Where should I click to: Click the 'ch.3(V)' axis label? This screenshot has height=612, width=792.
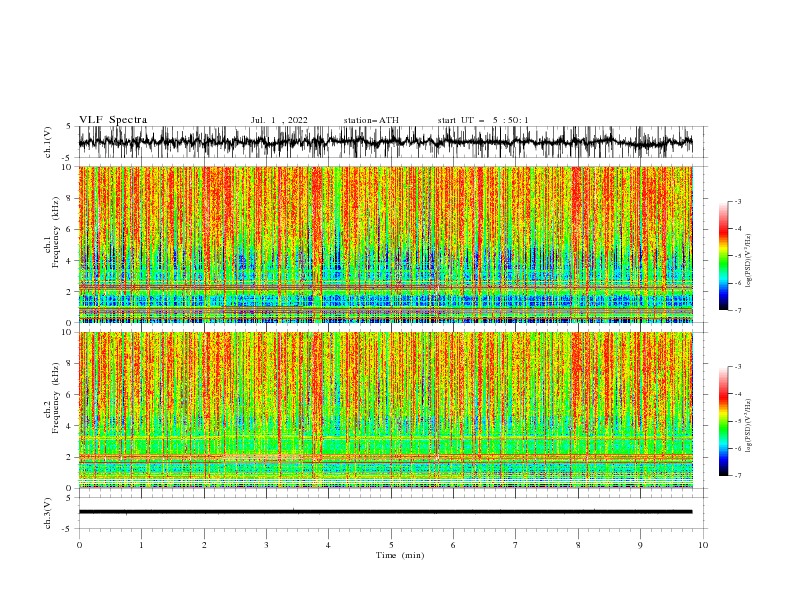tap(48, 513)
